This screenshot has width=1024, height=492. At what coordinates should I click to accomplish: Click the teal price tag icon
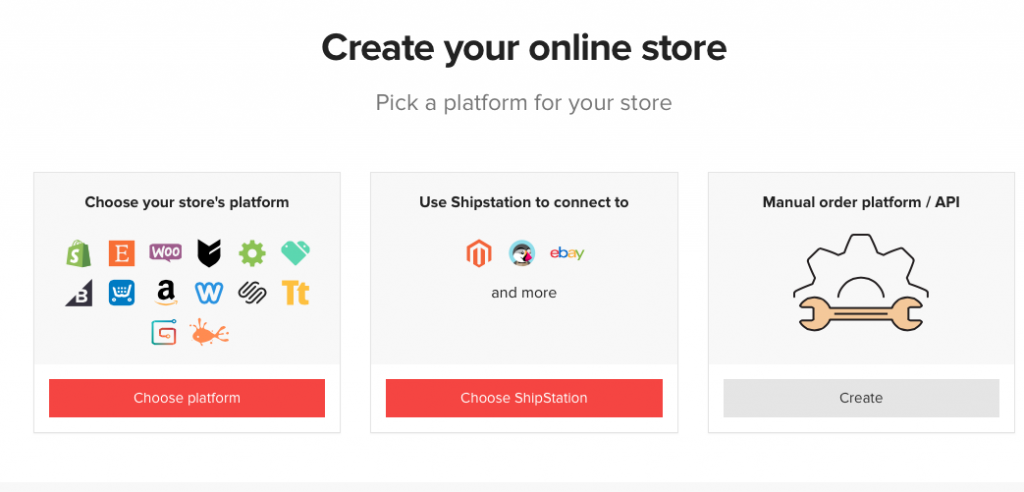295,253
